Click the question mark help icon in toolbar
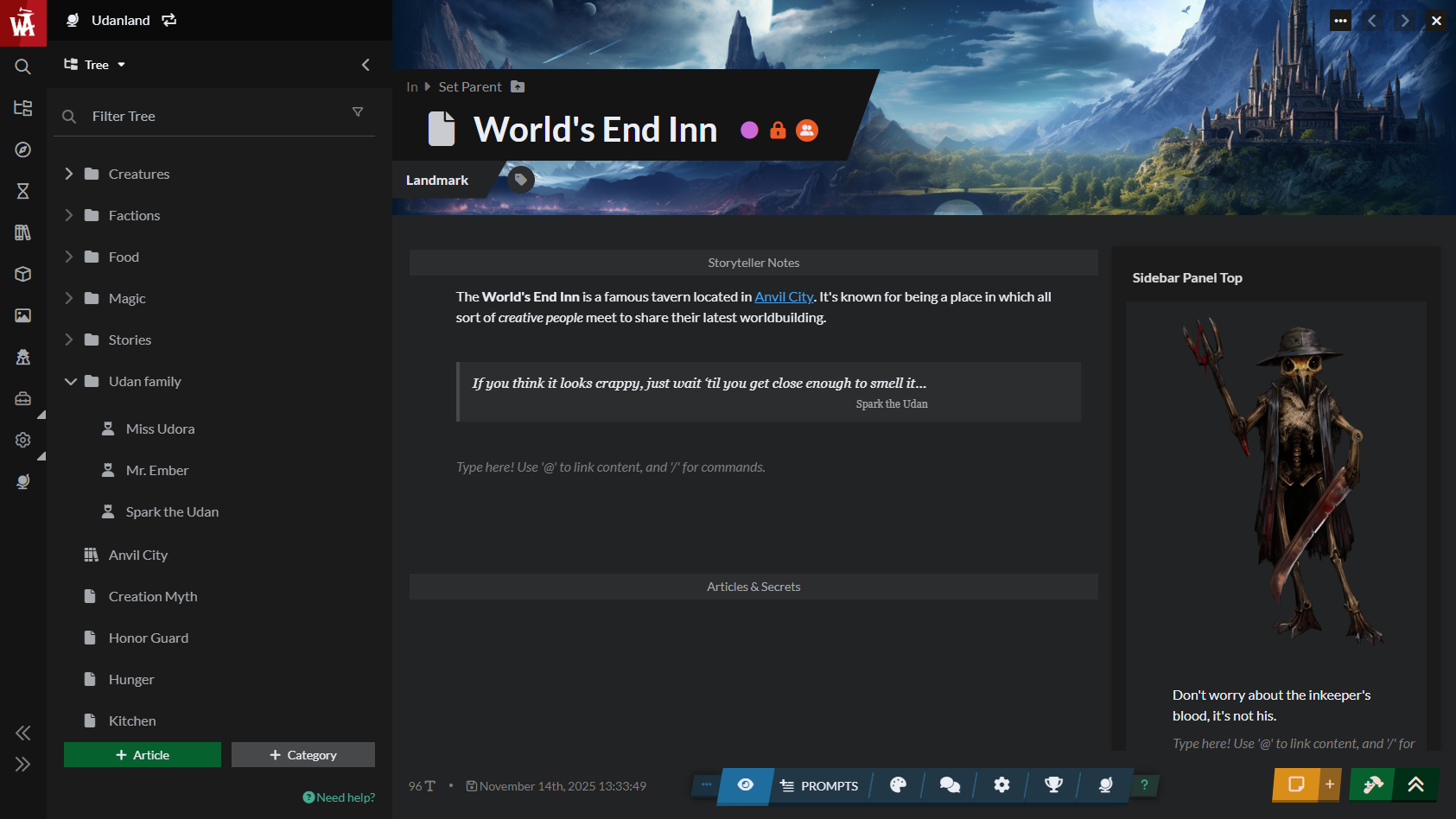This screenshot has width=1456, height=819. (x=1144, y=784)
